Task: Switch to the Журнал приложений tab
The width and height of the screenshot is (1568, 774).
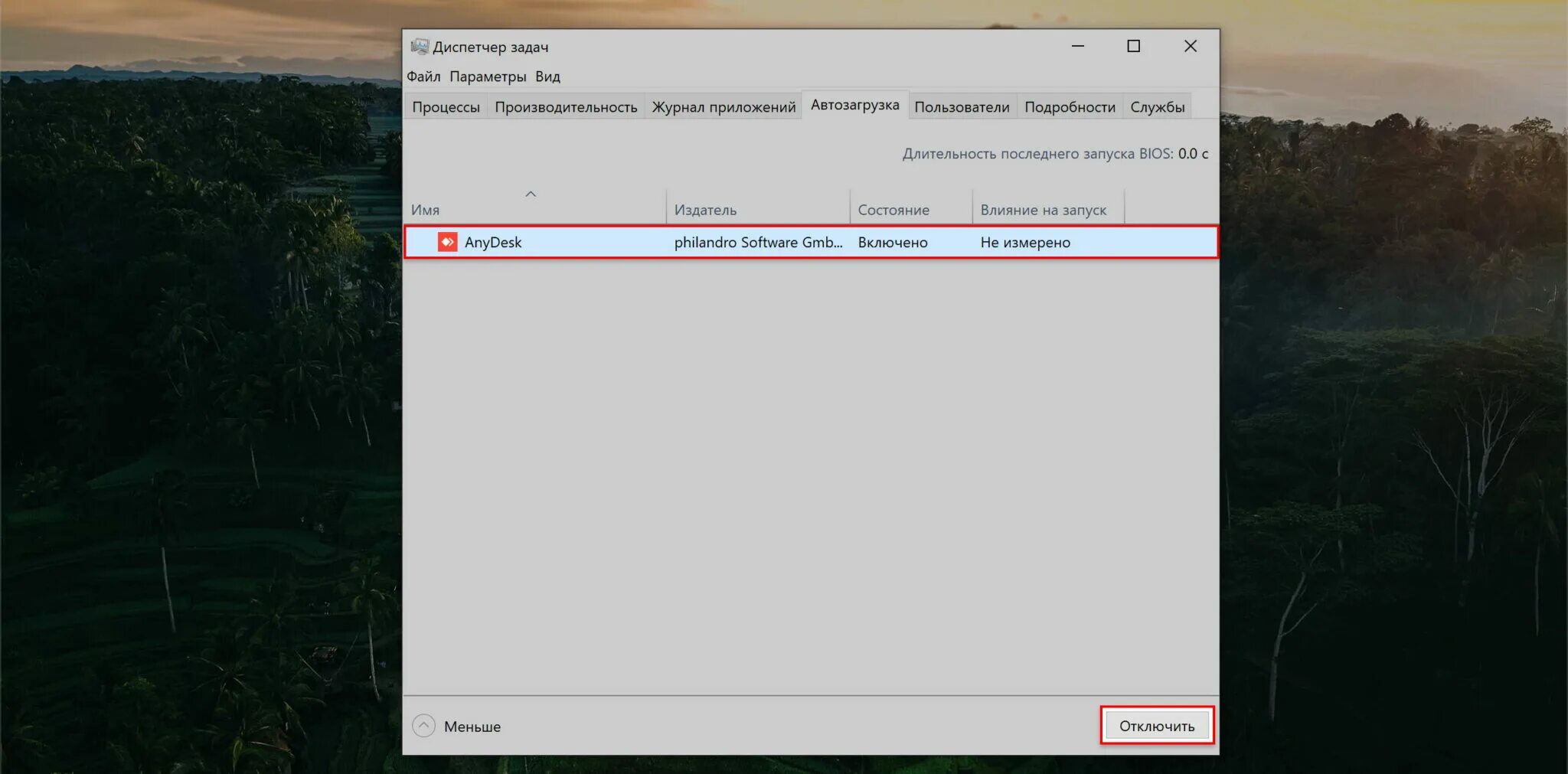Action: (x=724, y=107)
